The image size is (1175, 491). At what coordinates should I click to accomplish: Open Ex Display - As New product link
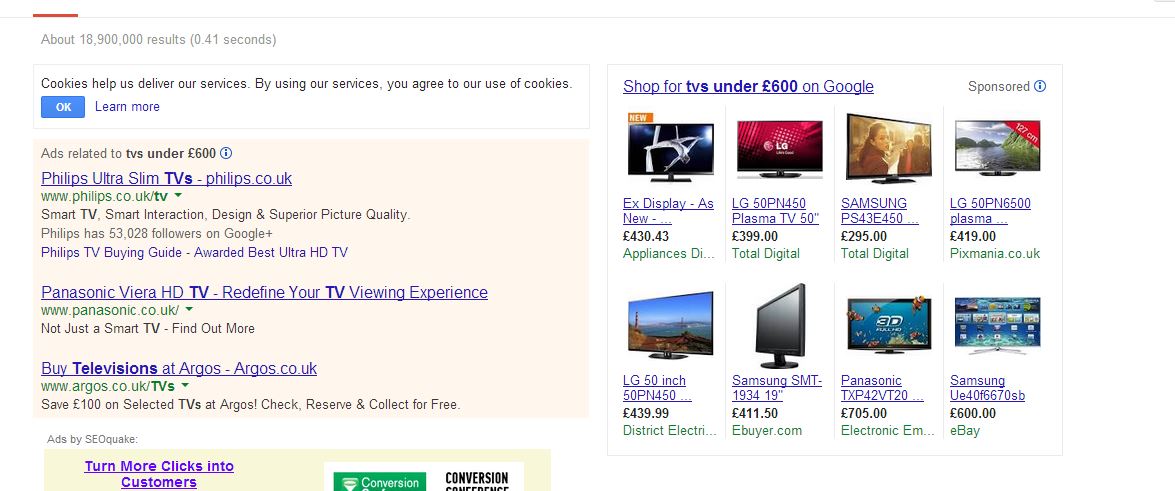[x=668, y=211]
